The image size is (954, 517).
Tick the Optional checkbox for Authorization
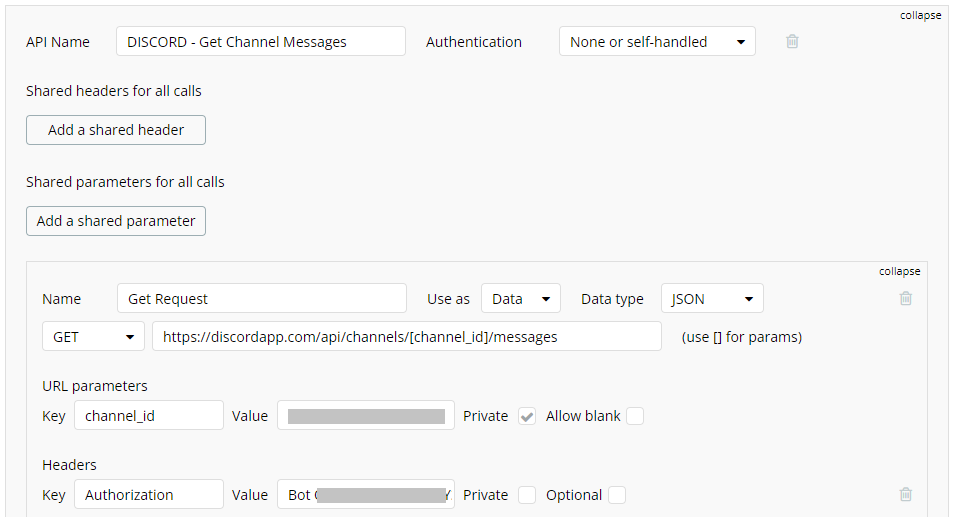(616, 495)
